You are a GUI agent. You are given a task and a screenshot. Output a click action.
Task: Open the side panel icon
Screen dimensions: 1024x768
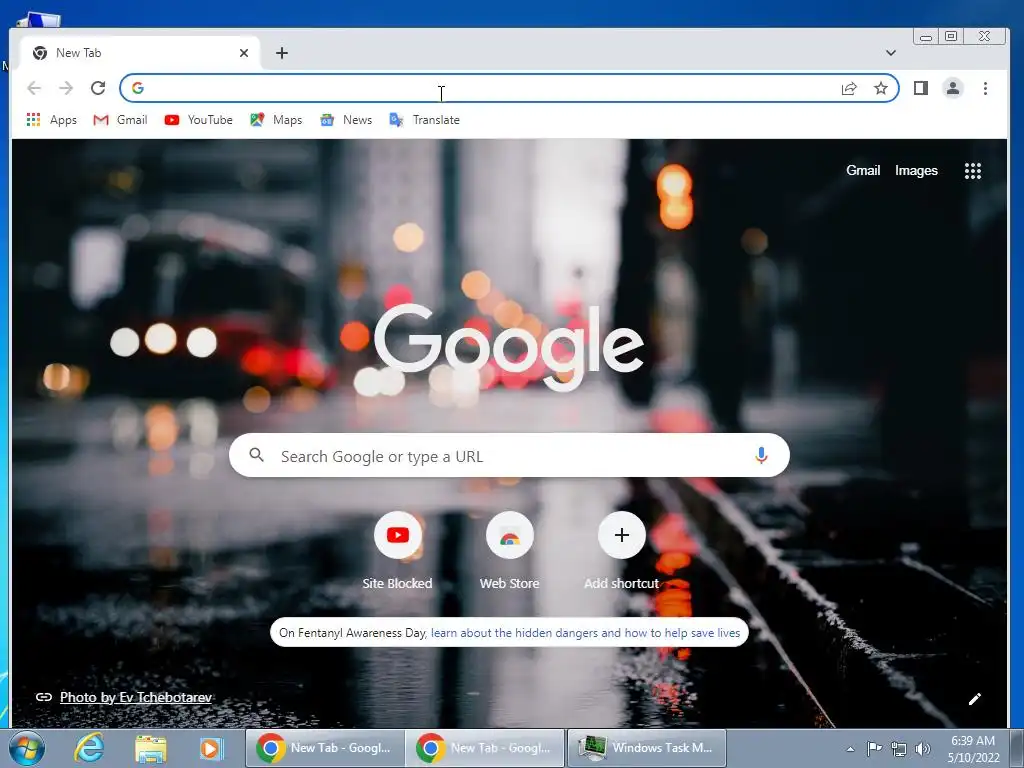[x=921, y=88]
